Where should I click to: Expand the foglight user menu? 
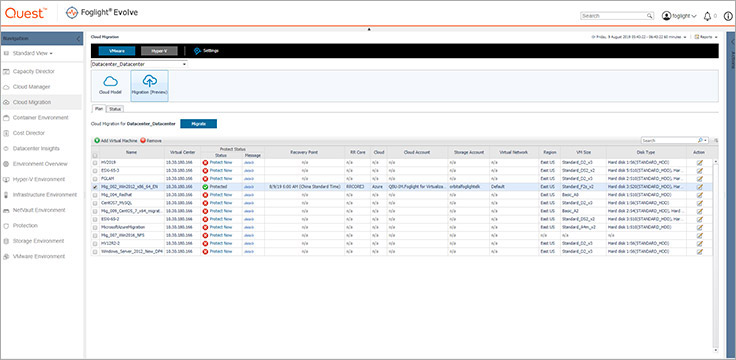tap(679, 16)
